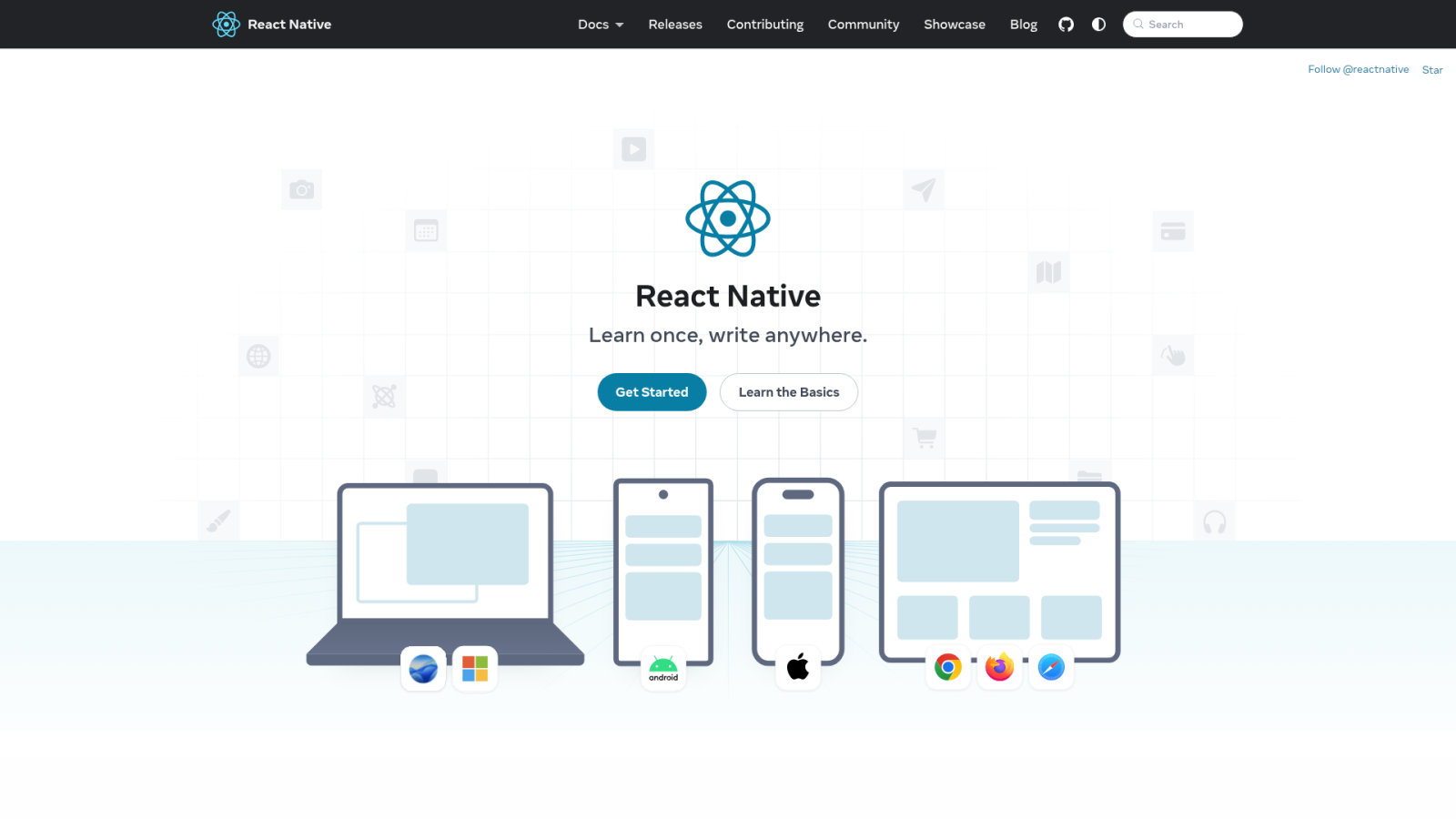Click the React Native navbar logo
The height and width of the screenshot is (819, 1456).
(271, 25)
